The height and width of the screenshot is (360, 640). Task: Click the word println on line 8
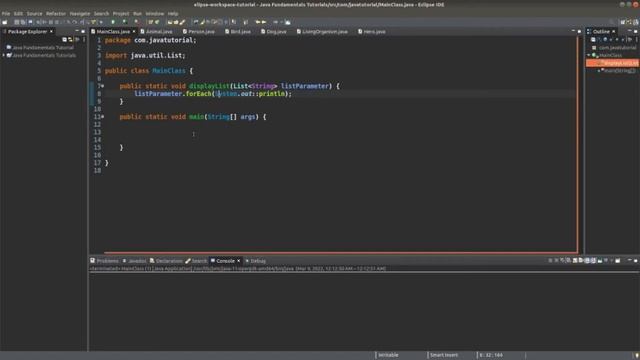272,94
